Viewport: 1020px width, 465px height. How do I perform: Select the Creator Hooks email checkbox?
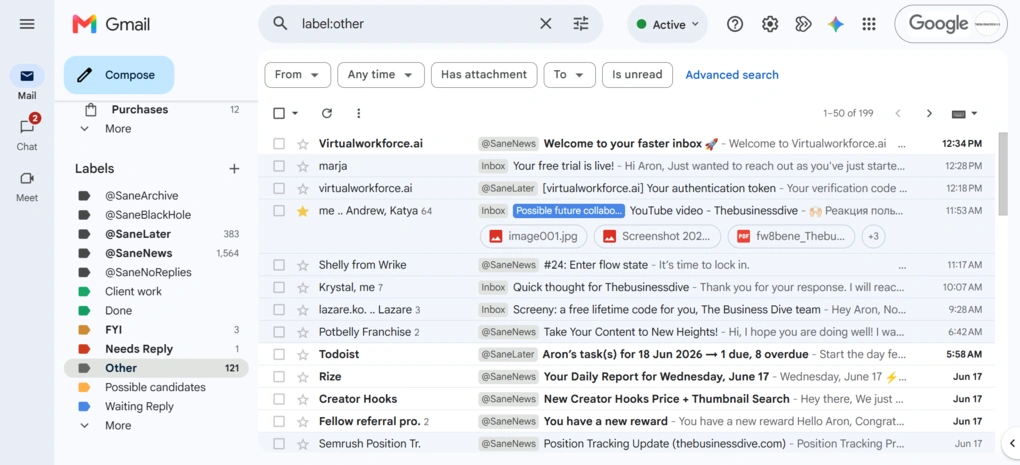(x=279, y=399)
